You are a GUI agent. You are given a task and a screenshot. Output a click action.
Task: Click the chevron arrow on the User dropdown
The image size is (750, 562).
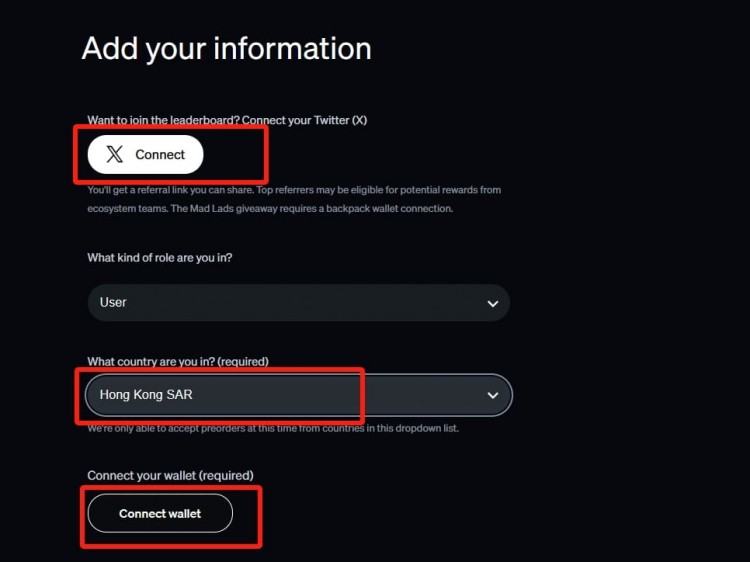[x=492, y=303]
